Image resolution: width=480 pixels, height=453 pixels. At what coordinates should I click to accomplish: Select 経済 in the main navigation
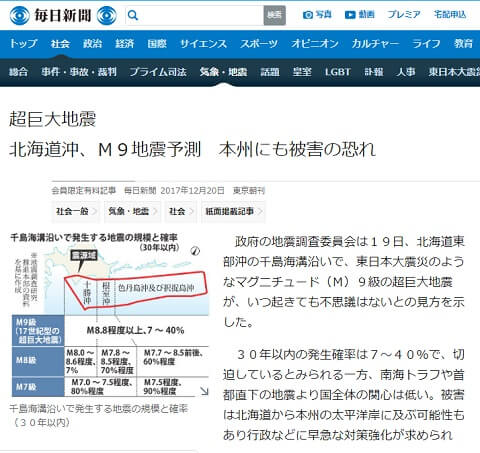tap(125, 44)
